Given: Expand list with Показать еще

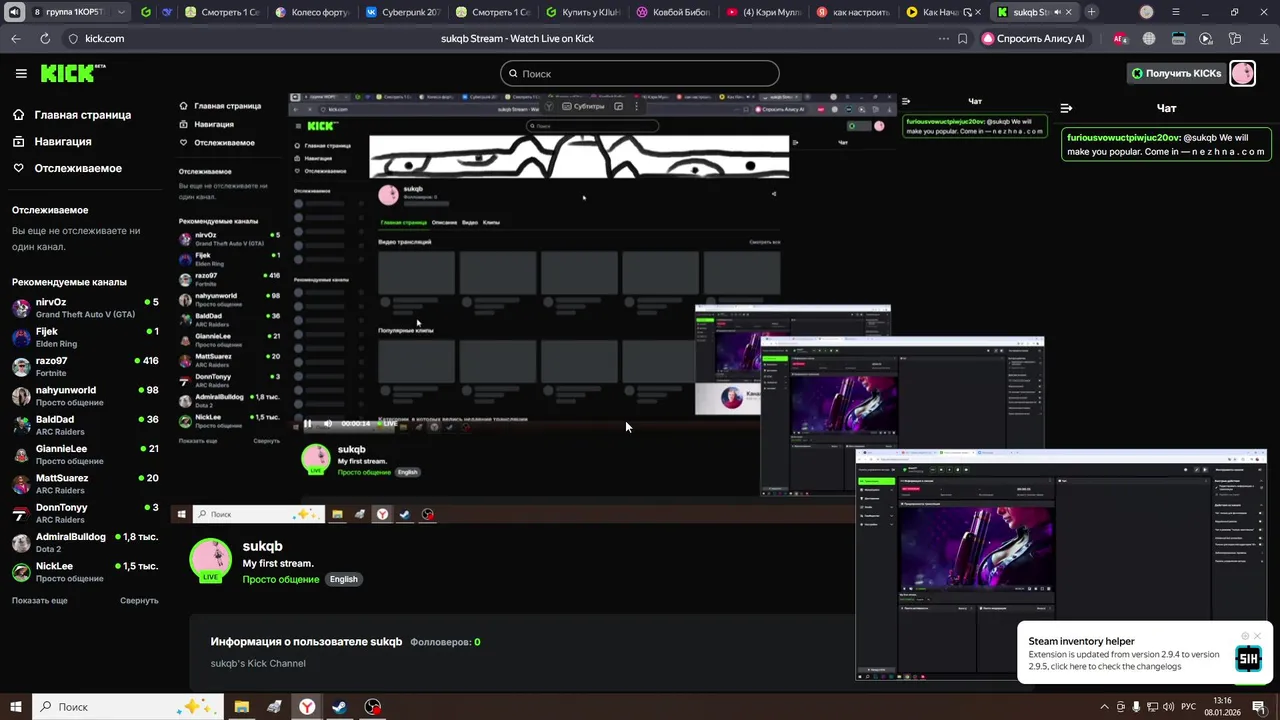Looking at the screenshot, I should [40, 600].
